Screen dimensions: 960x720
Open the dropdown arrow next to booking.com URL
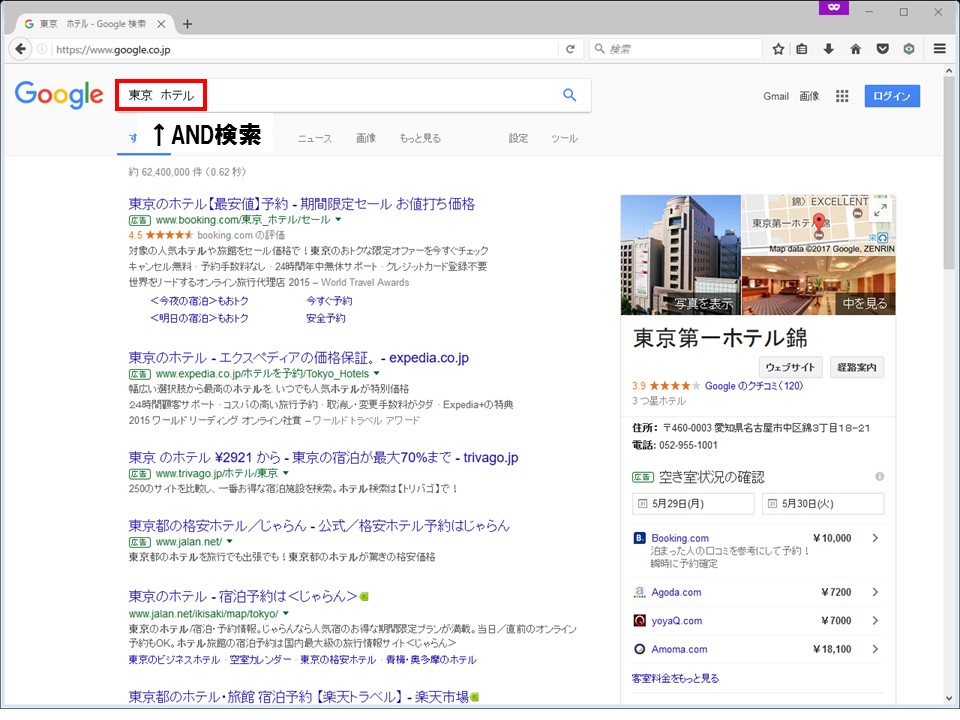(x=338, y=219)
